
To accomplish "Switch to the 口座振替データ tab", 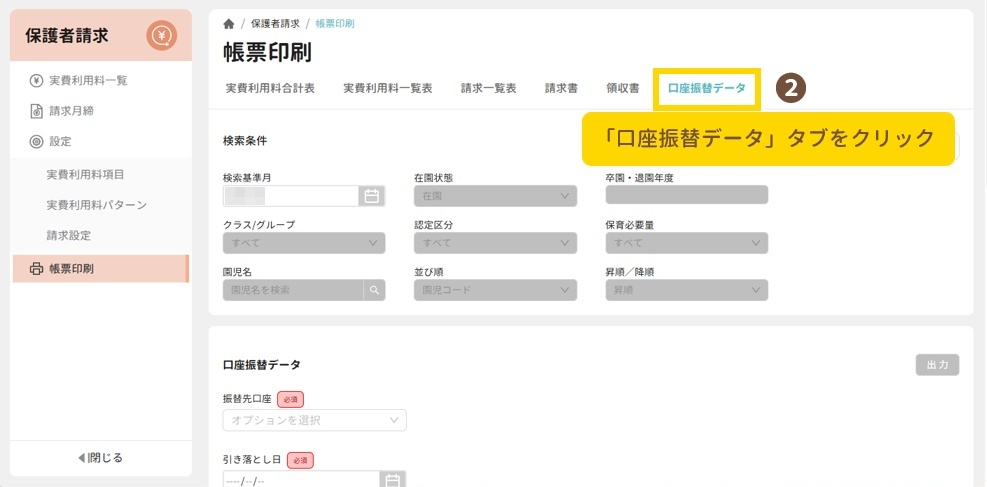I will point(706,88).
